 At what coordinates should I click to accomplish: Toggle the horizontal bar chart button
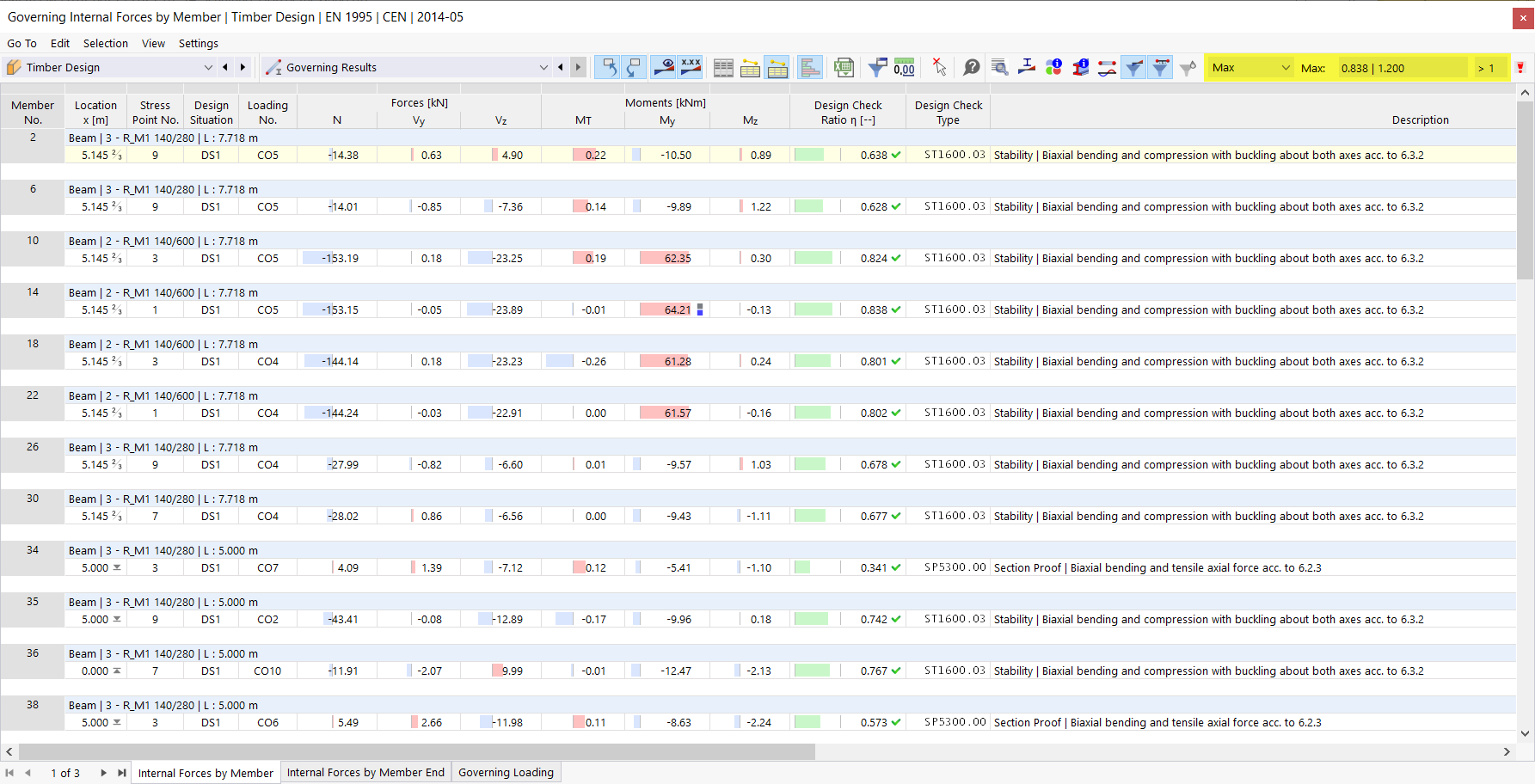(x=809, y=67)
